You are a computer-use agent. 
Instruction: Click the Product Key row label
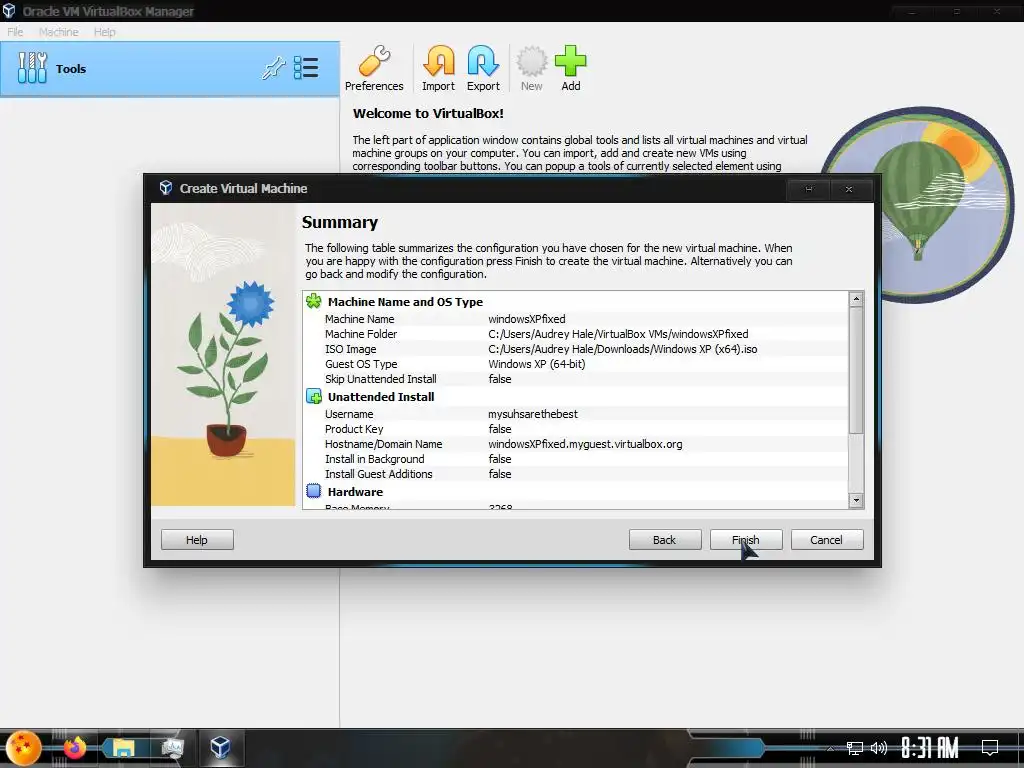(354, 429)
